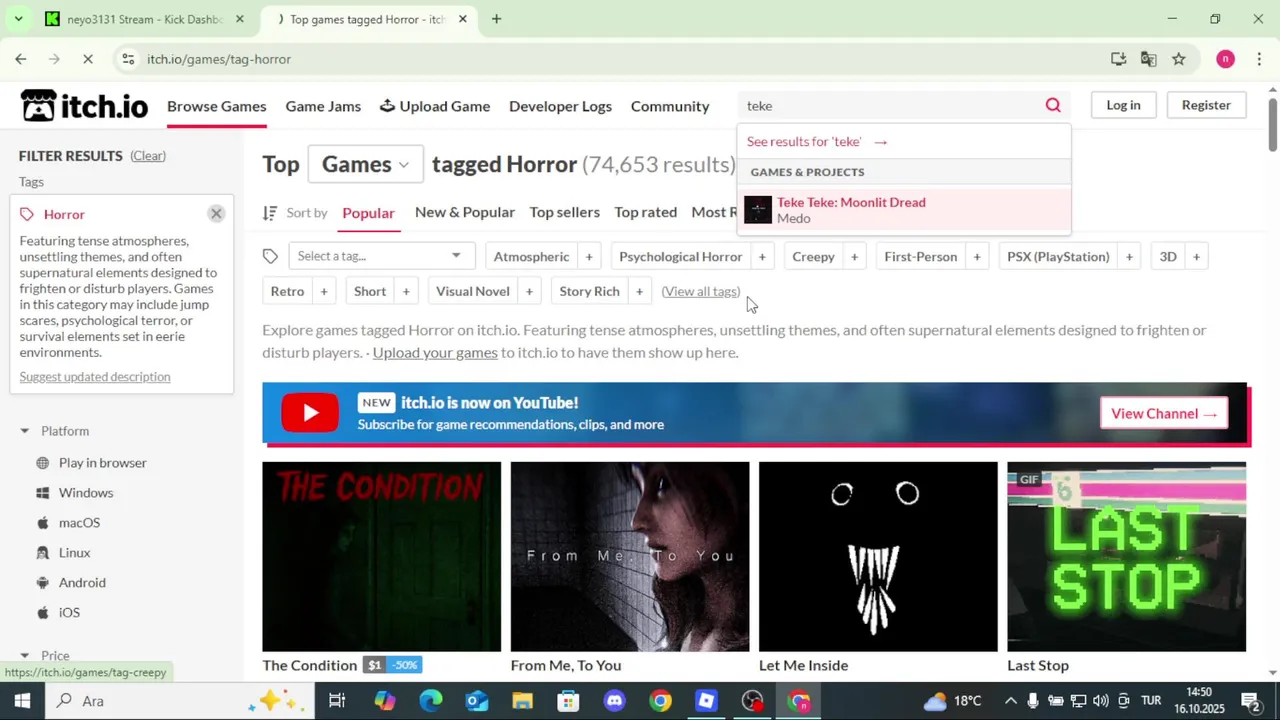The image size is (1280, 720).
Task: Bookmark this page with star icon
Action: point(1179,59)
